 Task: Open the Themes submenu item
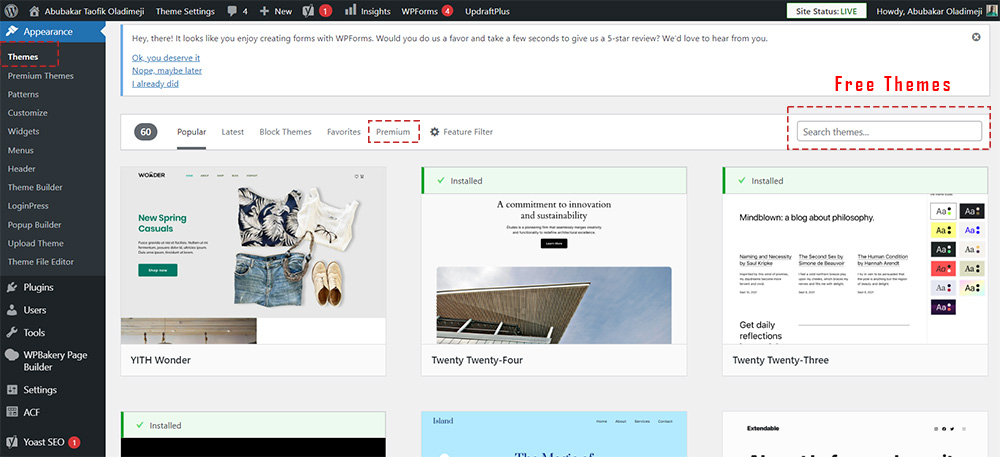[x=23, y=57]
